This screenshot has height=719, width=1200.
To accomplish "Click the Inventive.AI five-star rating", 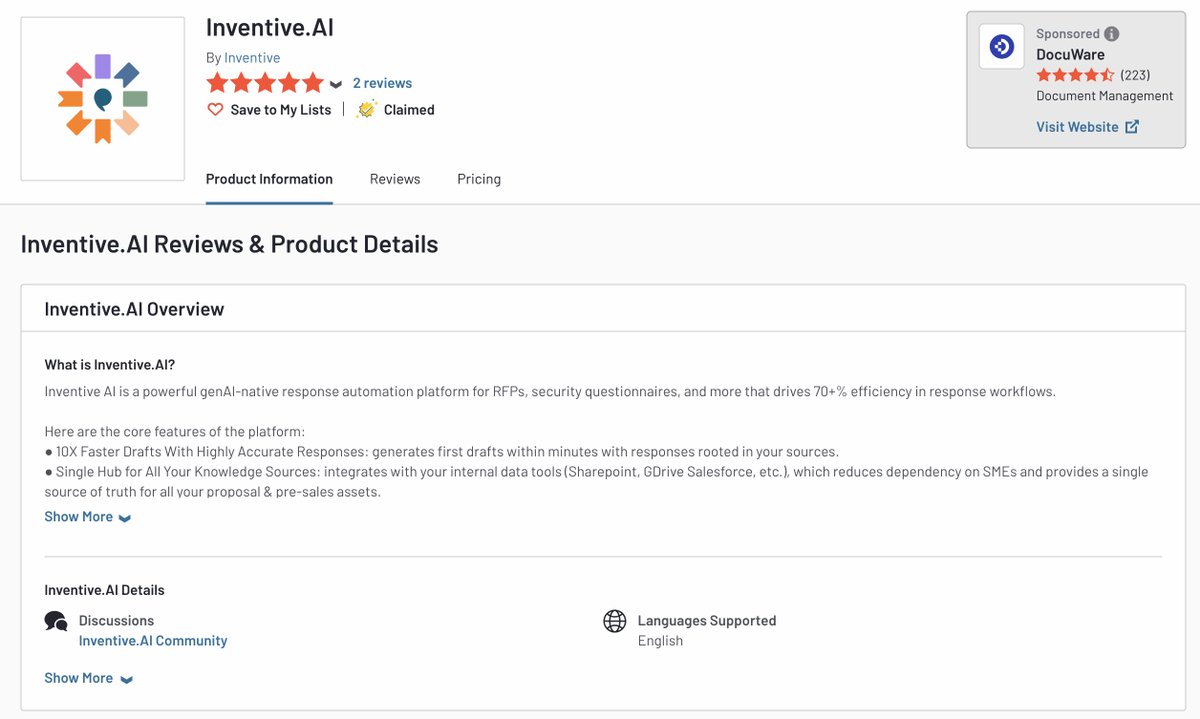I will point(265,83).
